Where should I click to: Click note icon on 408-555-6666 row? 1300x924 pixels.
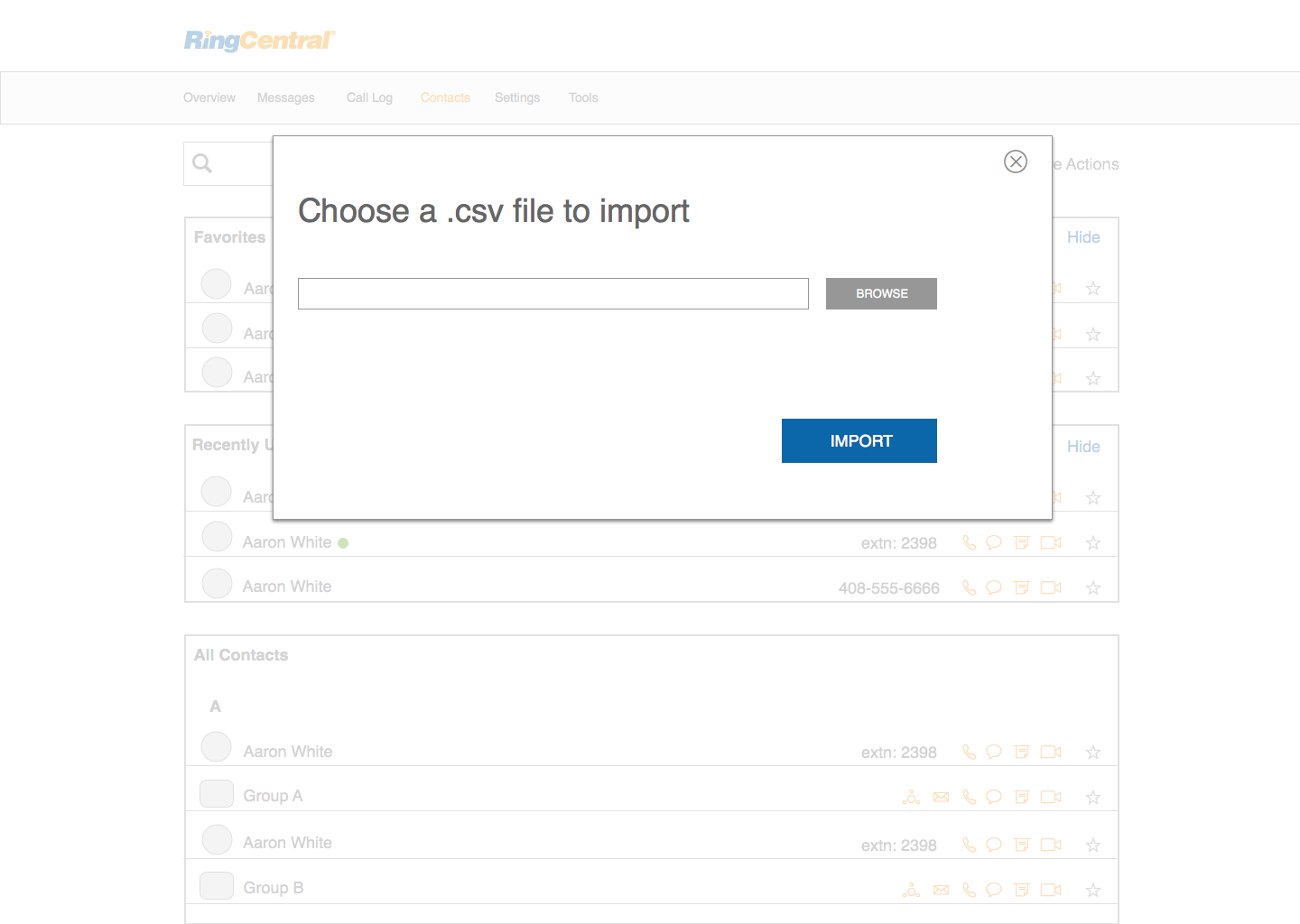(1022, 587)
